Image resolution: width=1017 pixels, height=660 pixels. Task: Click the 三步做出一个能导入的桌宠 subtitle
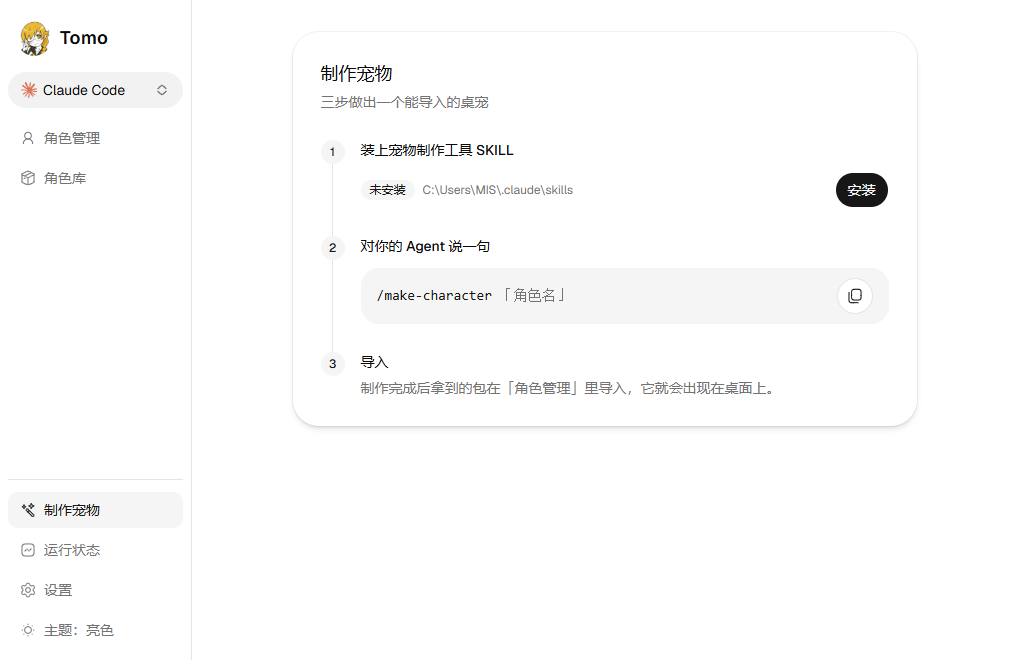404,102
